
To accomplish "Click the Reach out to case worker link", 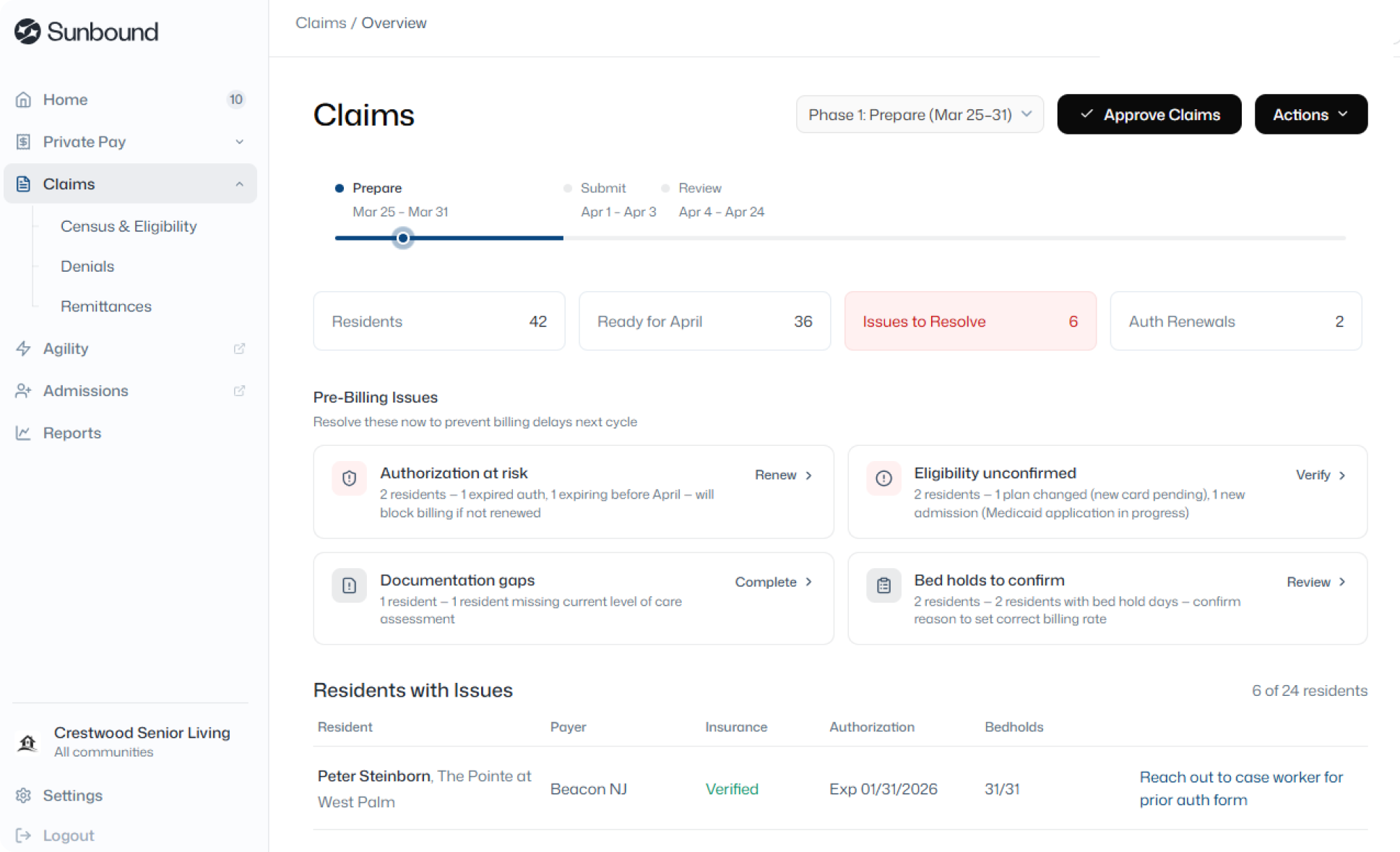I will [x=1241, y=788].
